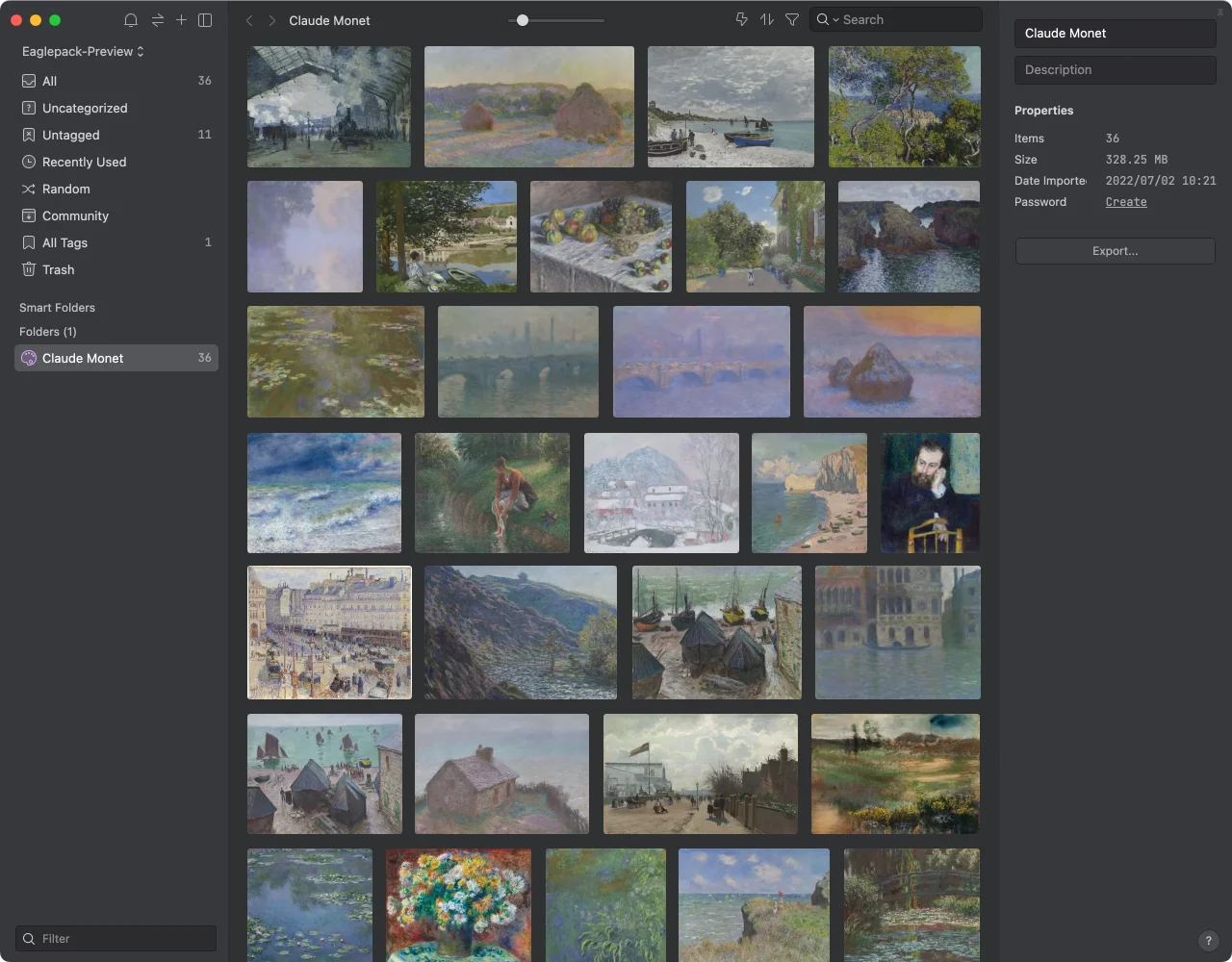
Task: Open Community in the sidebar
Action: pyautogui.click(x=116, y=215)
